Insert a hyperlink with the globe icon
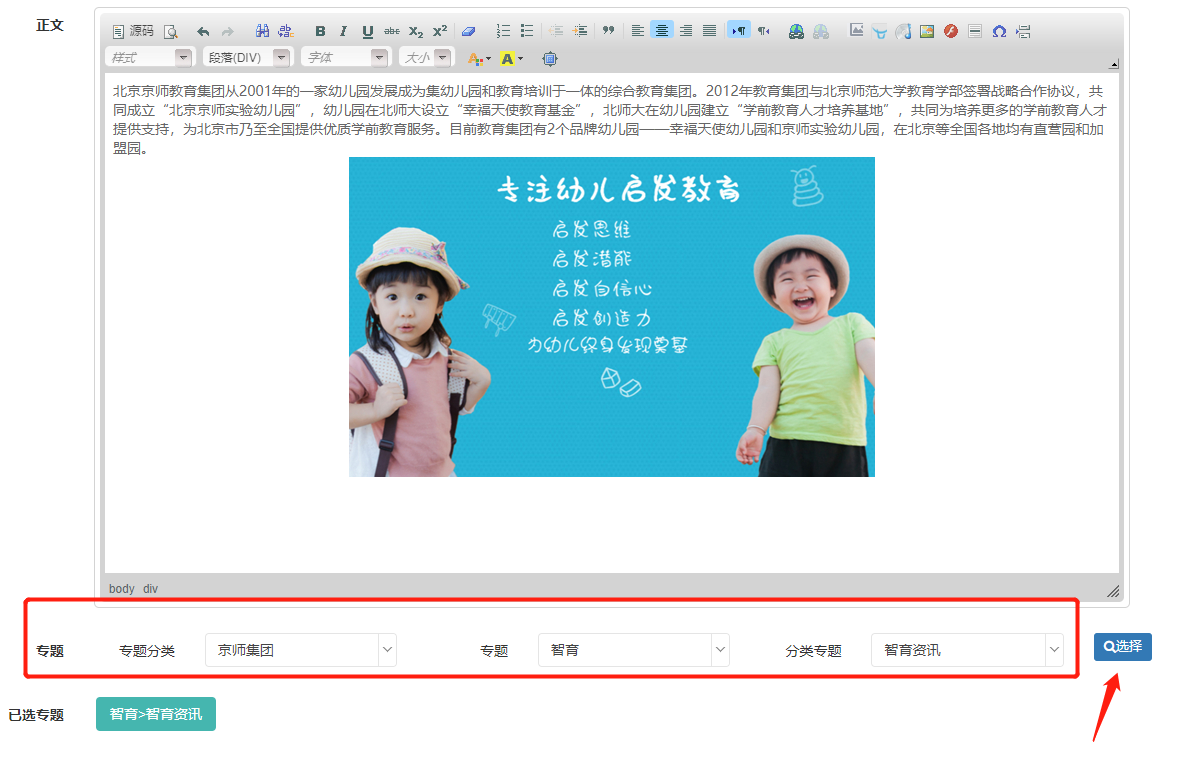 pos(797,31)
